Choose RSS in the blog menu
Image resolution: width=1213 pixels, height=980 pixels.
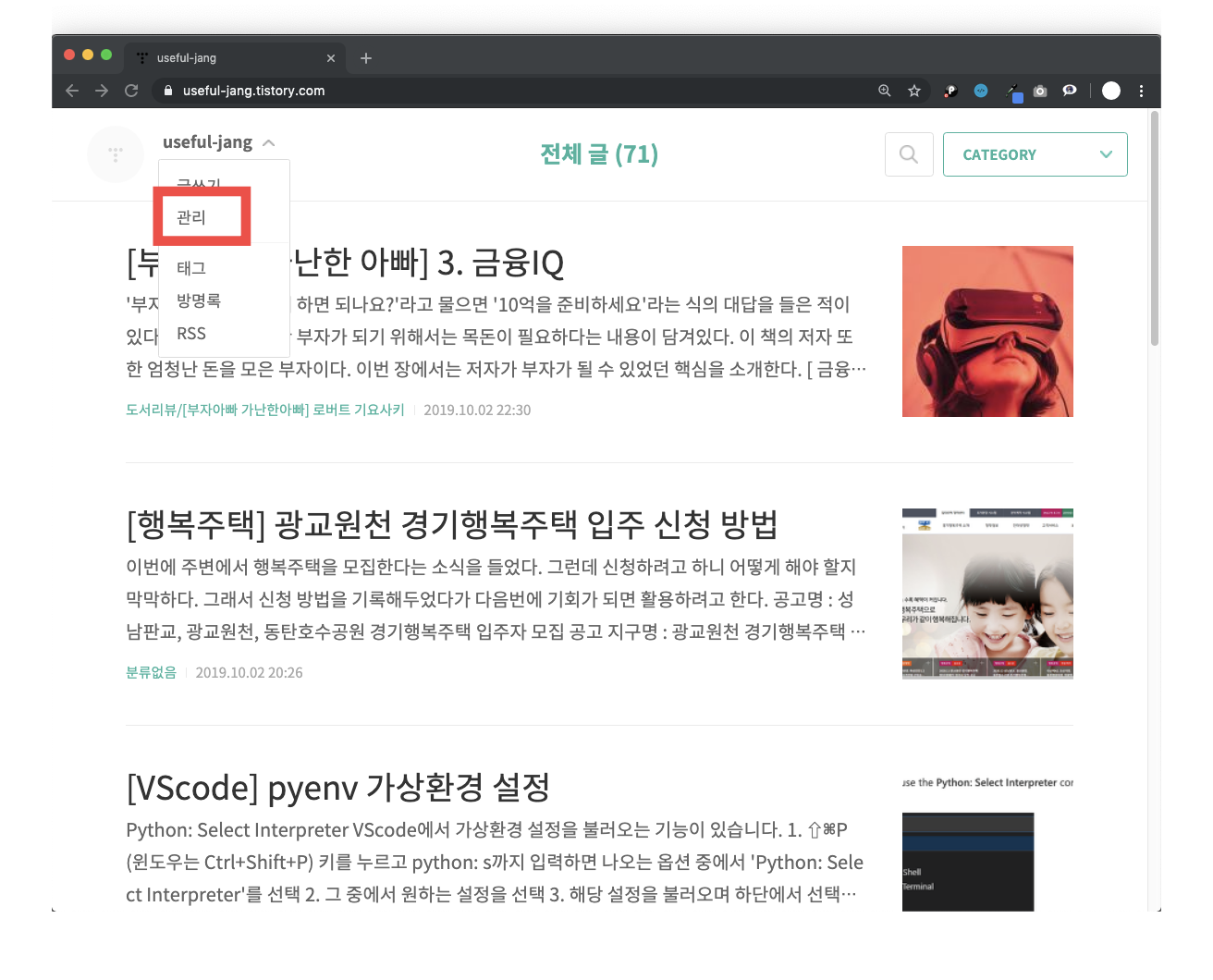tap(191, 334)
